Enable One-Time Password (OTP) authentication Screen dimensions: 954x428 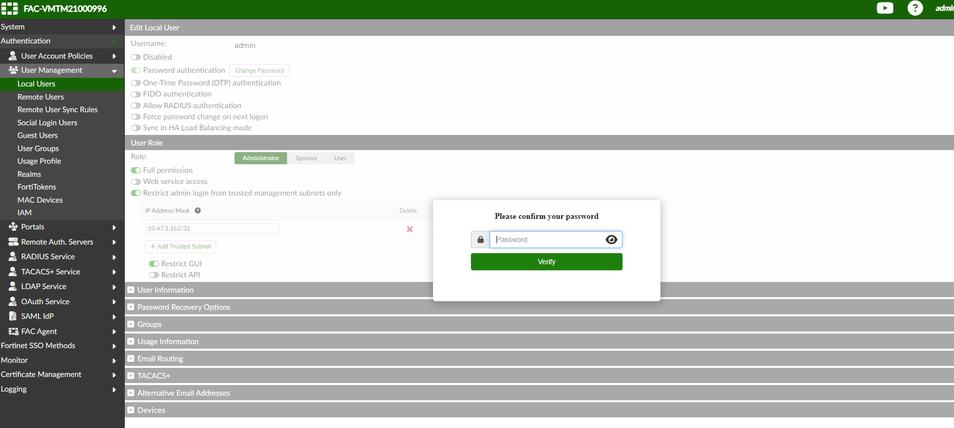point(136,83)
